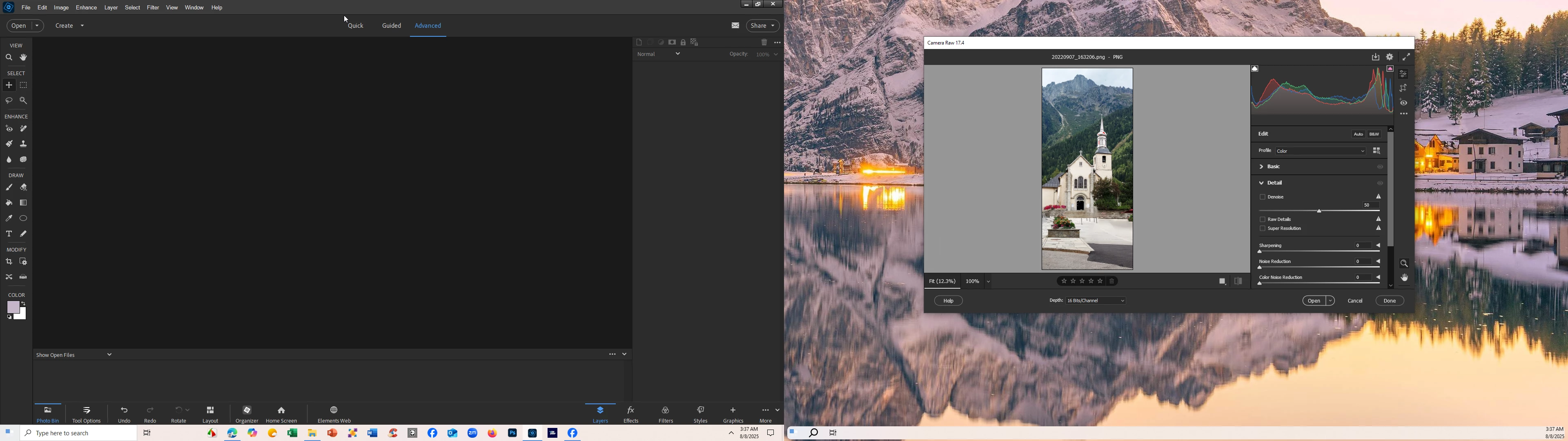This screenshot has width=1568, height=441.
Task: Open Camera Raw preferences gear
Action: click(1390, 57)
